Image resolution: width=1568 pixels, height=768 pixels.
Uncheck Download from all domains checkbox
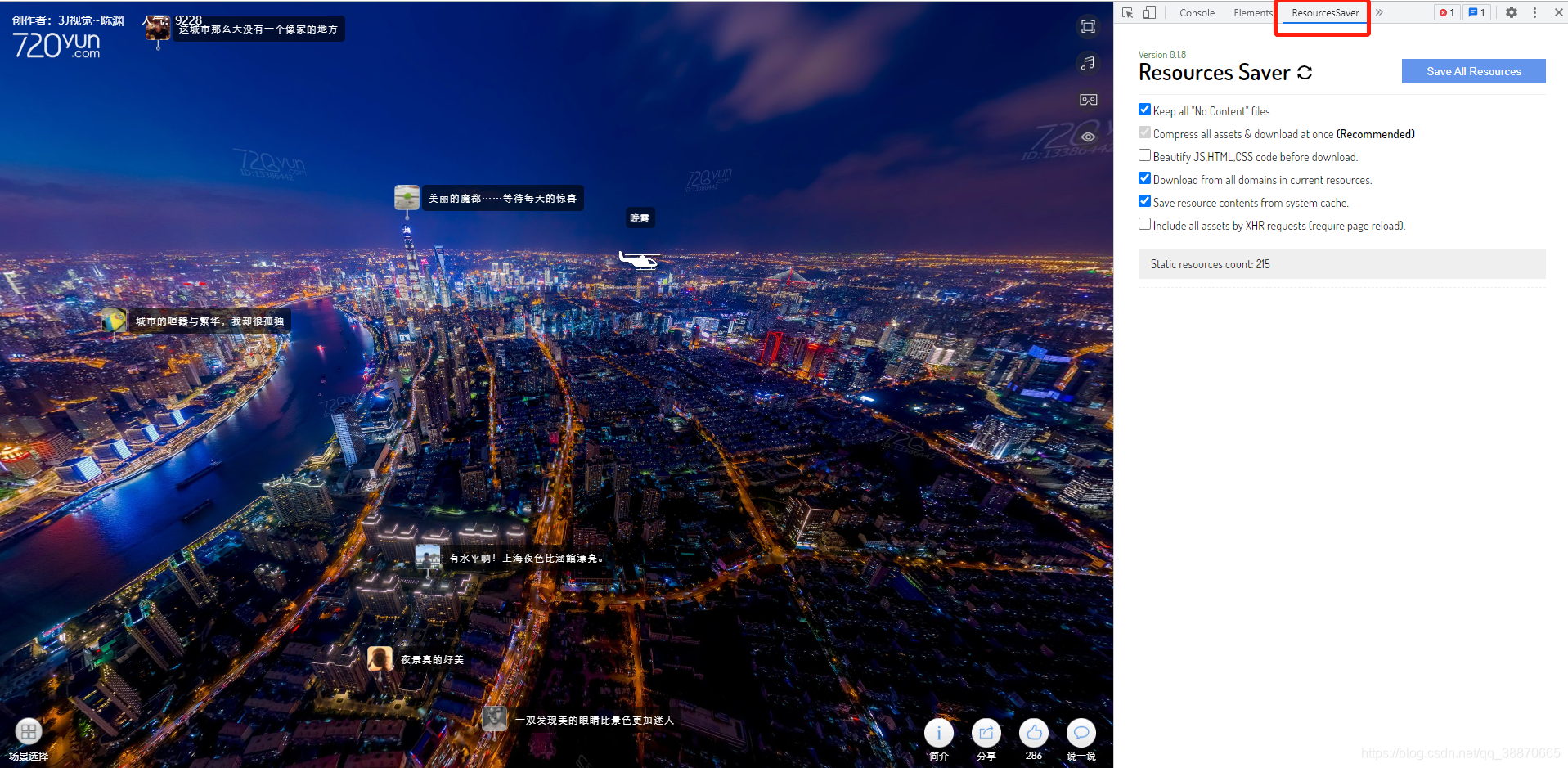click(1144, 178)
